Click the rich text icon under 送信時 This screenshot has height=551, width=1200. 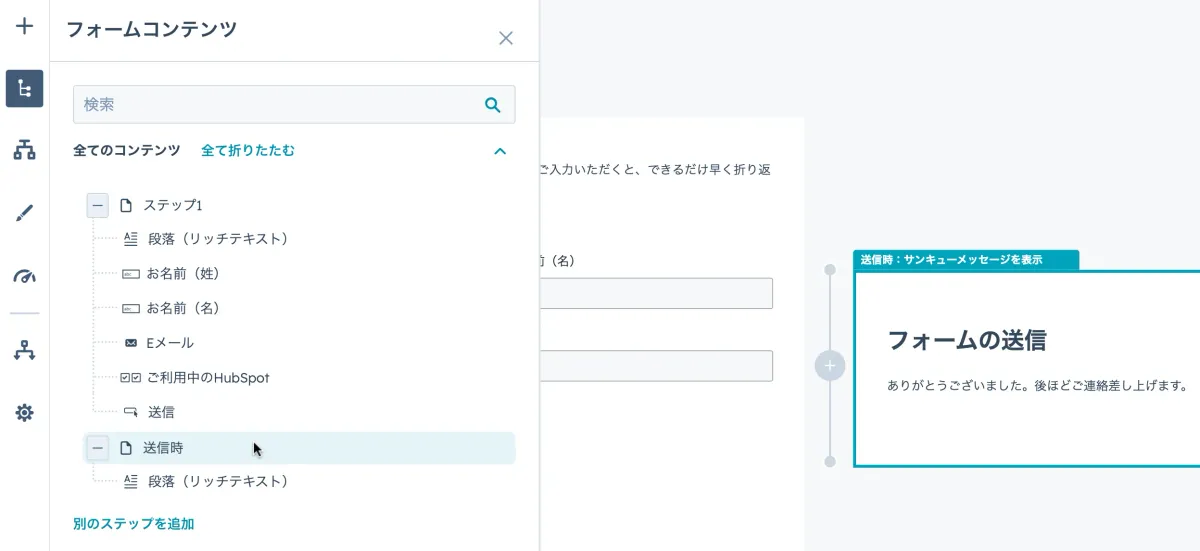click(x=130, y=481)
